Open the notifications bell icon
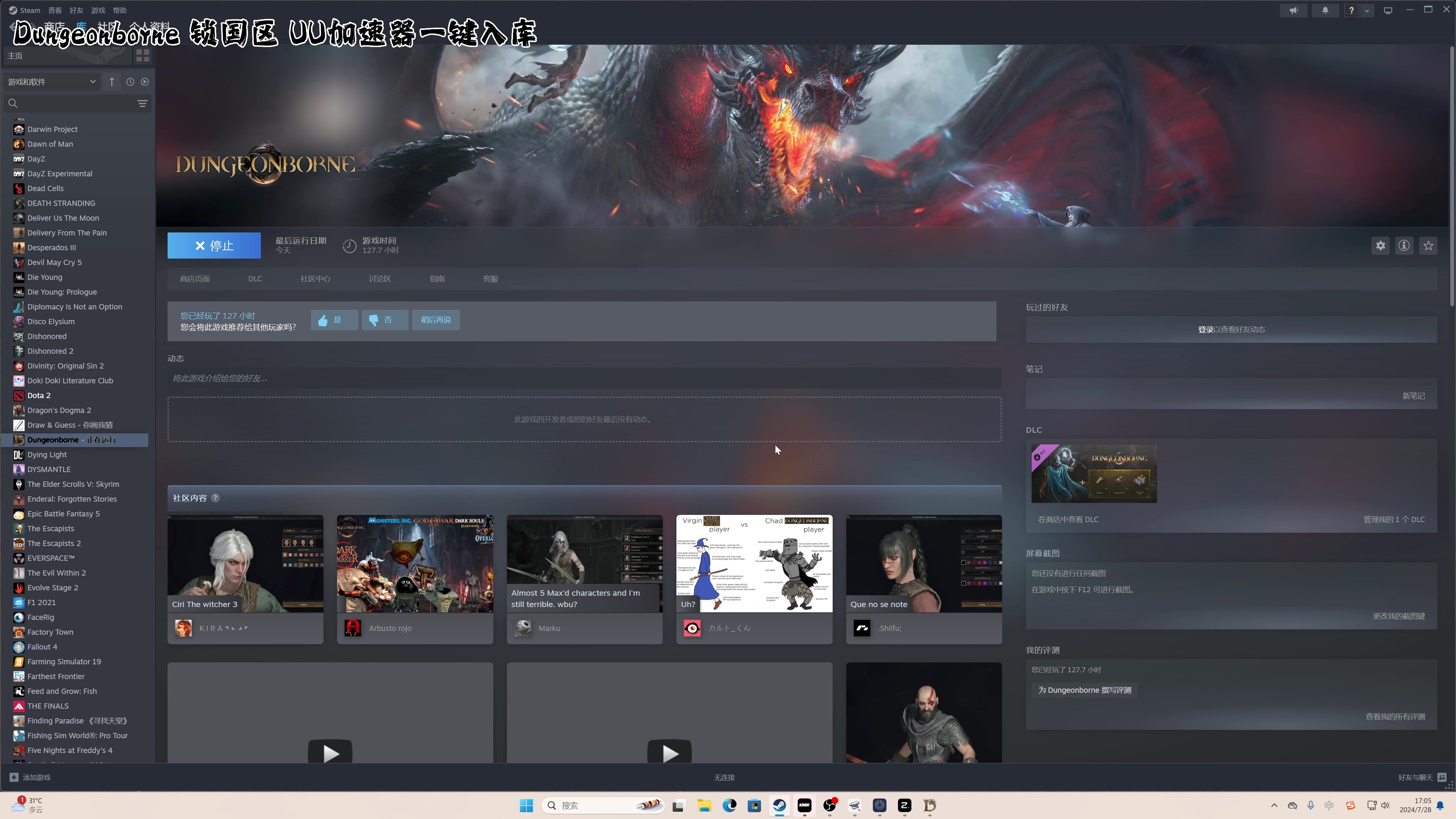 click(1325, 10)
